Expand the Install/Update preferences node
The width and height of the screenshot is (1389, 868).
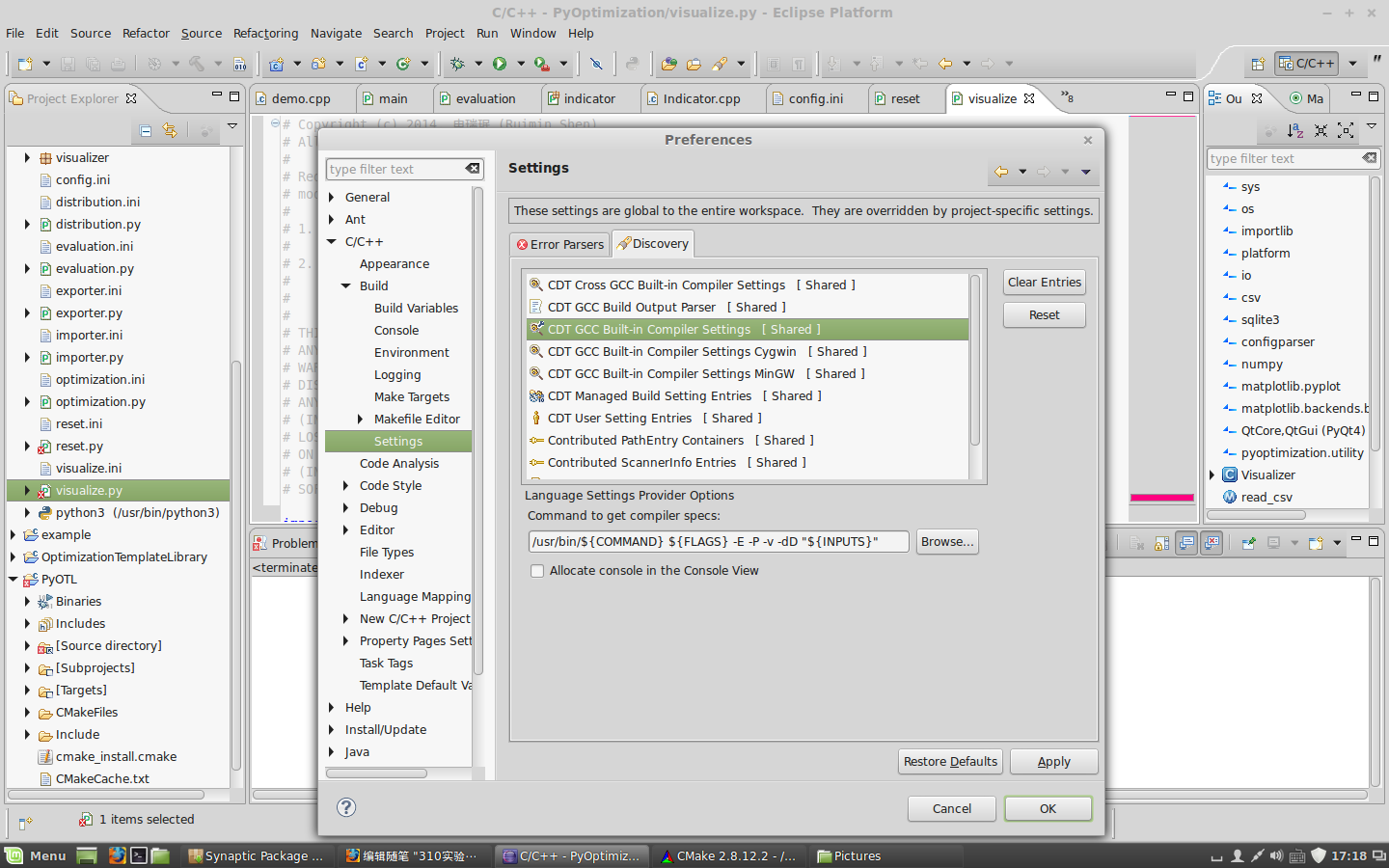tap(331, 729)
